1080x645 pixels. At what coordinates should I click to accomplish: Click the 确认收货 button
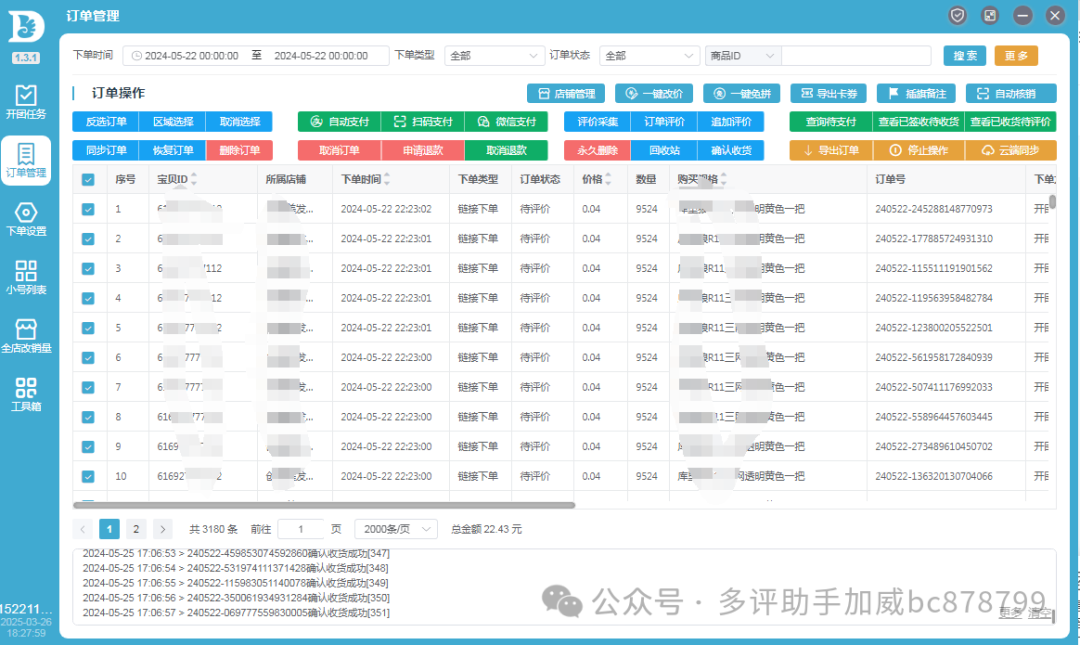click(731, 150)
